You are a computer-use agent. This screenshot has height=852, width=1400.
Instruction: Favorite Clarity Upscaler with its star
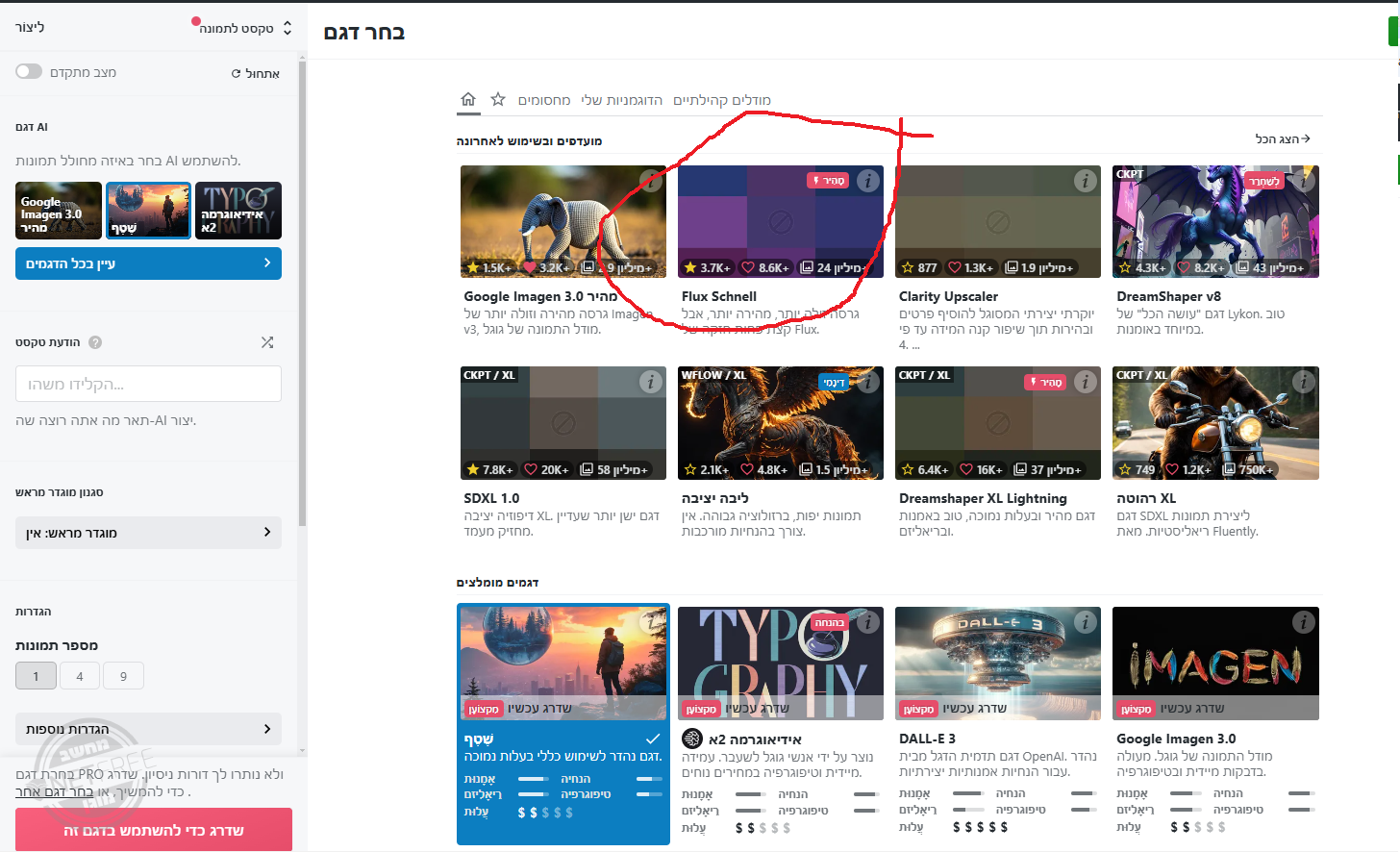coord(908,267)
